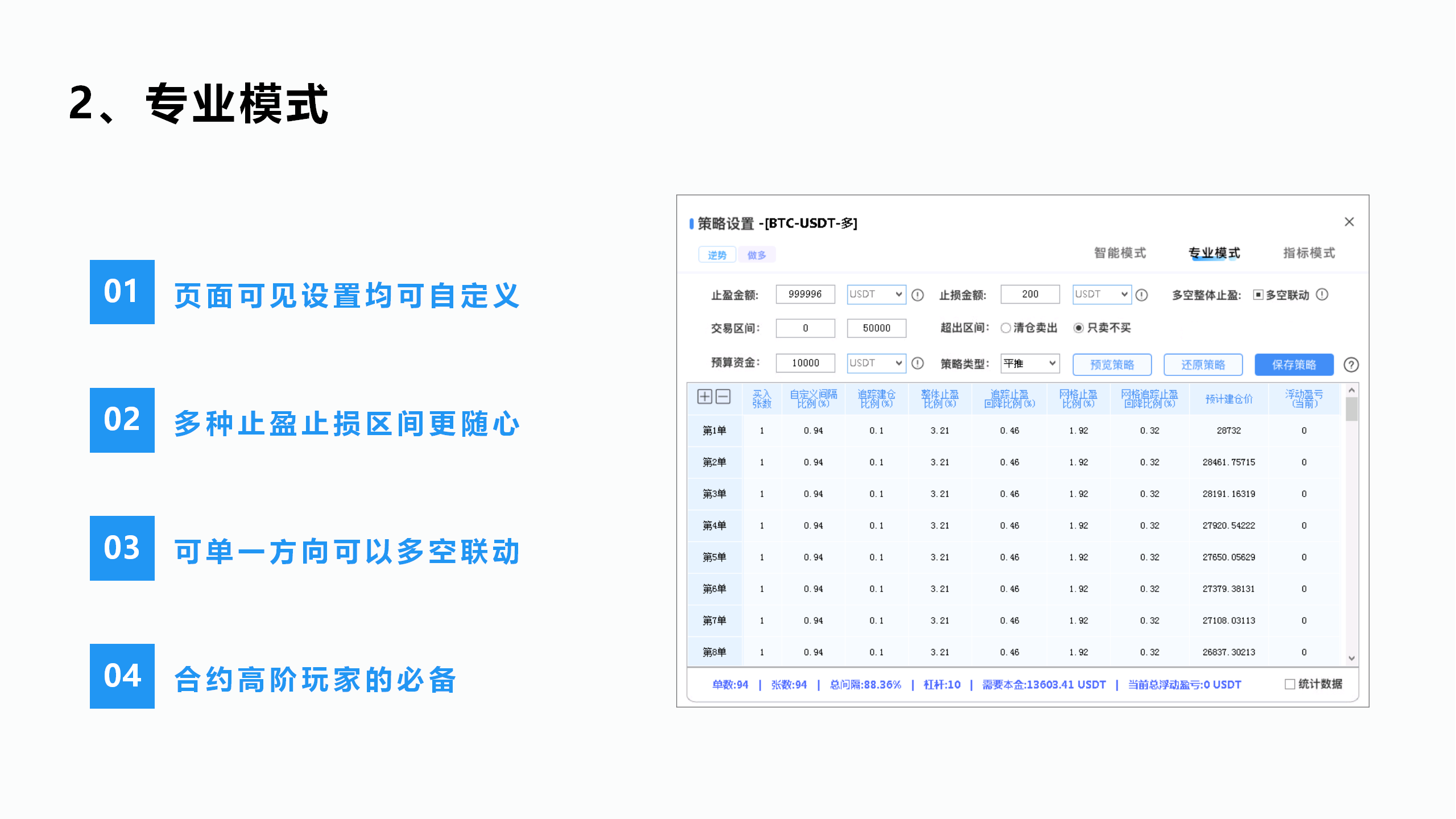Click 止损金额 input showing 200

coord(1030,294)
